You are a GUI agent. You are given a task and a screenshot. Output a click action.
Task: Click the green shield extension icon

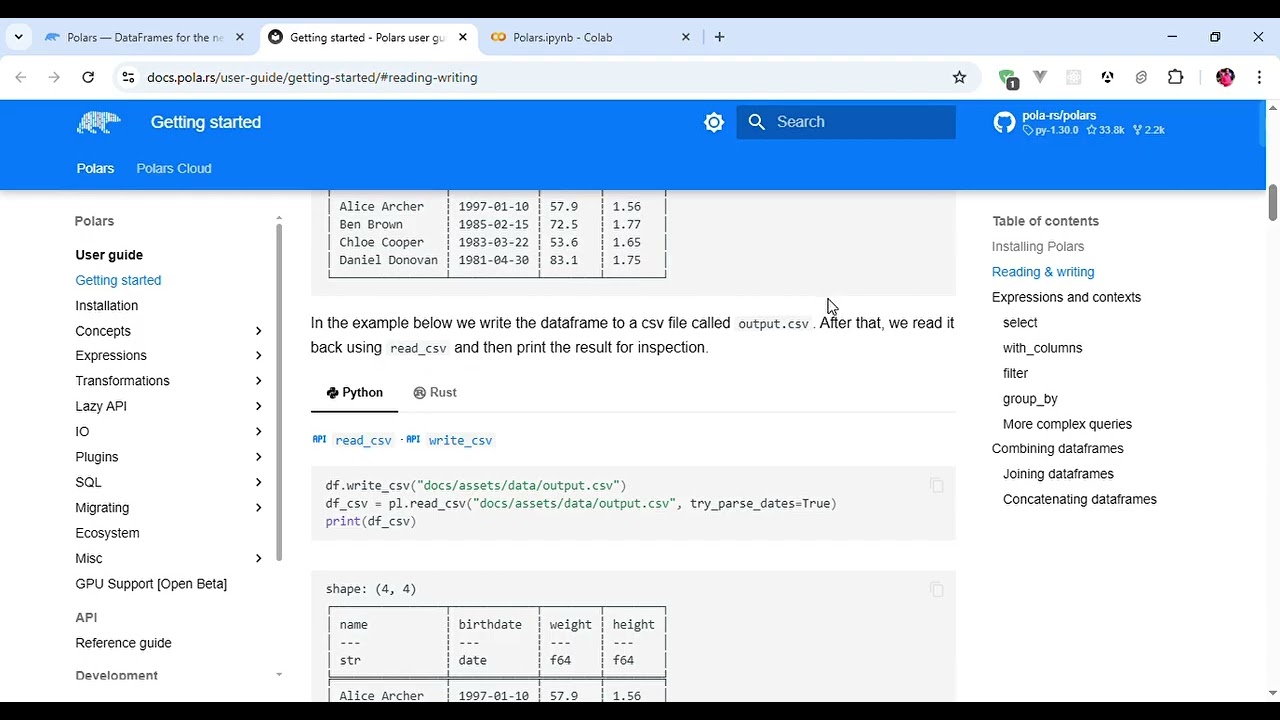(1008, 78)
